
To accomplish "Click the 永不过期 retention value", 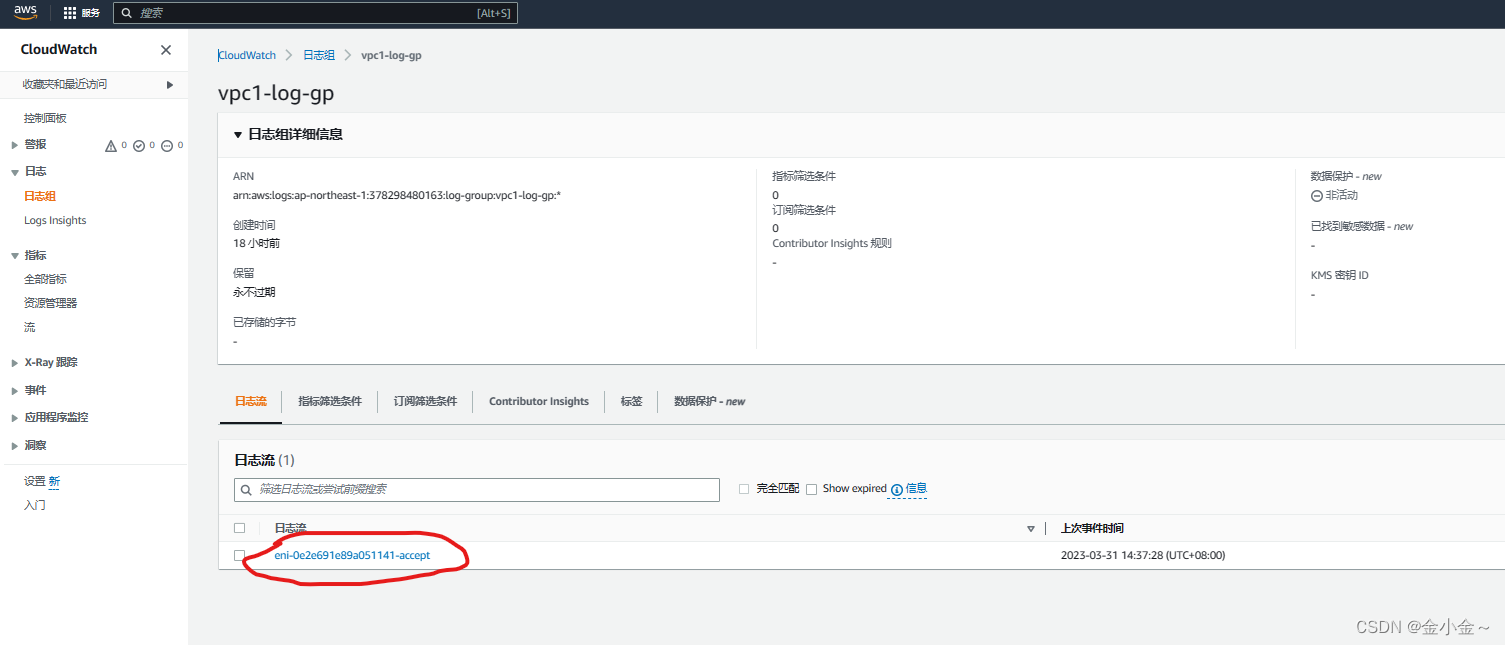I will [254, 292].
